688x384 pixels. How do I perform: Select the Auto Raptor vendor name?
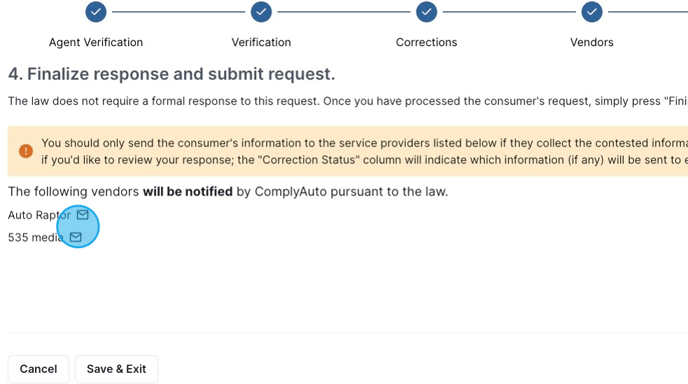(39, 215)
